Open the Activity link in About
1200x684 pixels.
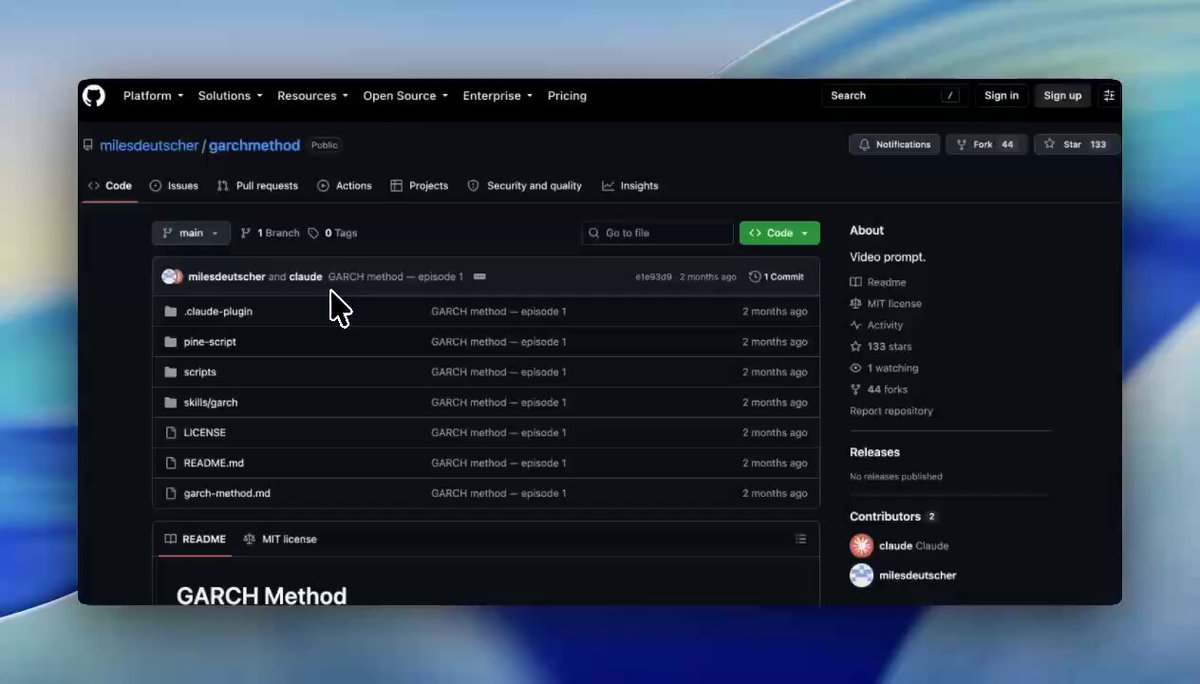tap(876, 325)
